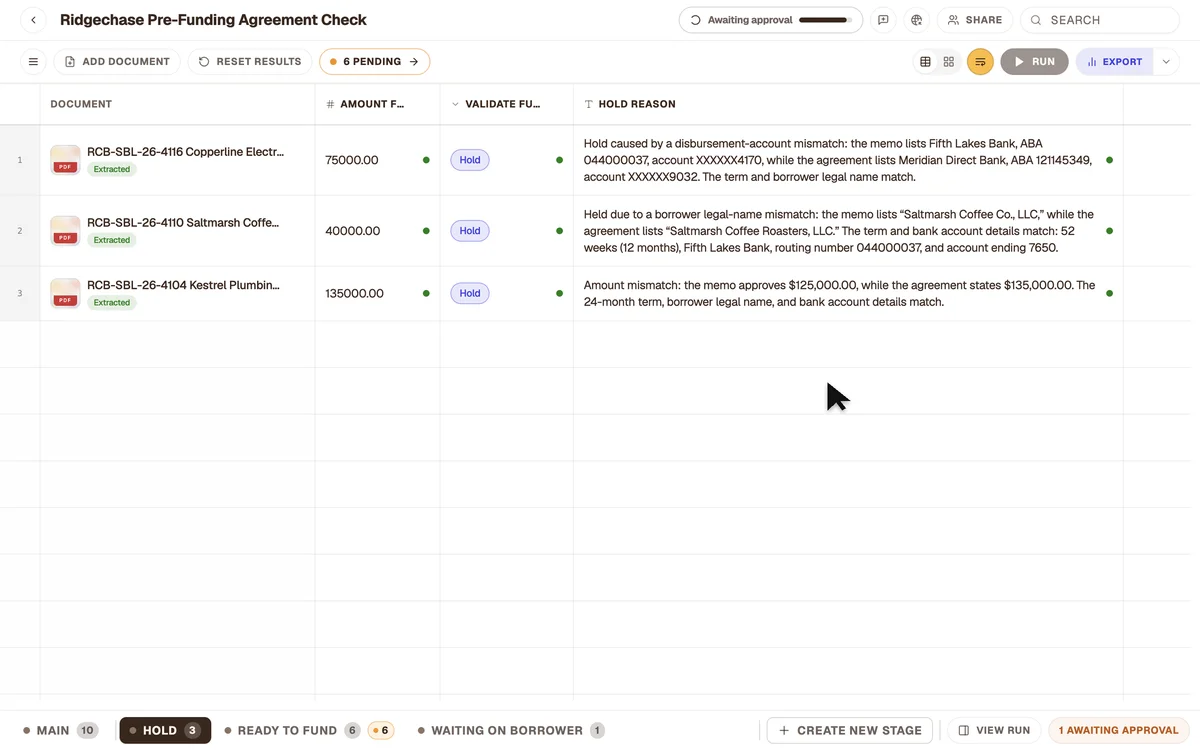Click the globe language icon
Screen dimensions: 1200x750
[916, 20]
